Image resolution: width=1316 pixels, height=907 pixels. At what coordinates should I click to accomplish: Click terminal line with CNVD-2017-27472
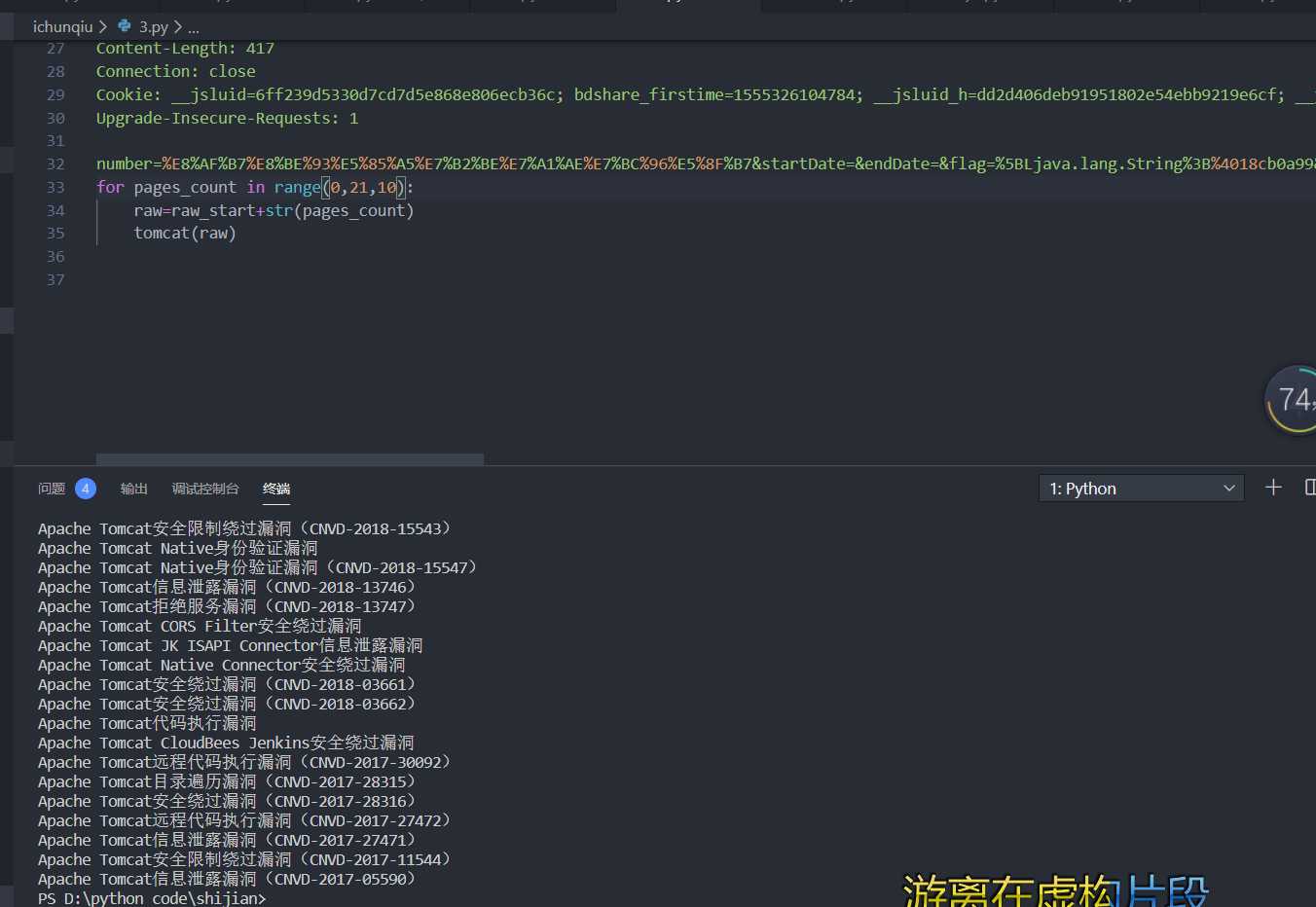pos(245,820)
